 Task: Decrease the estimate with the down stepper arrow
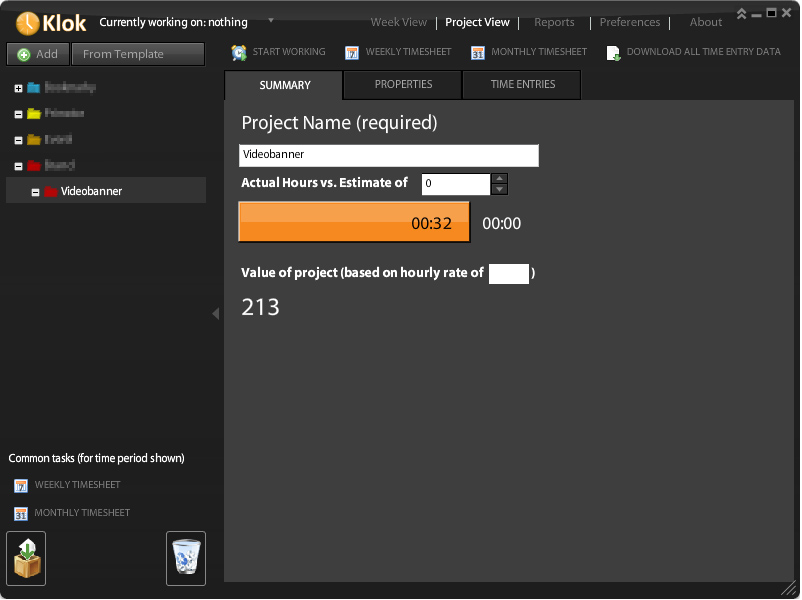point(499,190)
